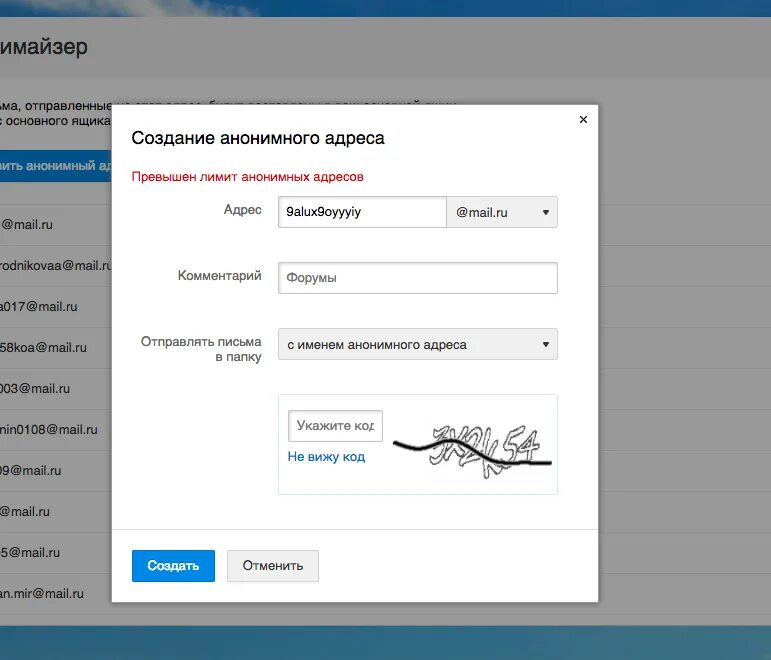This screenshot has width=771, height=660.
Task: Select the background row ending rodnikovaa@mail.ru
Action: pyautogui.click(x=56, y=266)
